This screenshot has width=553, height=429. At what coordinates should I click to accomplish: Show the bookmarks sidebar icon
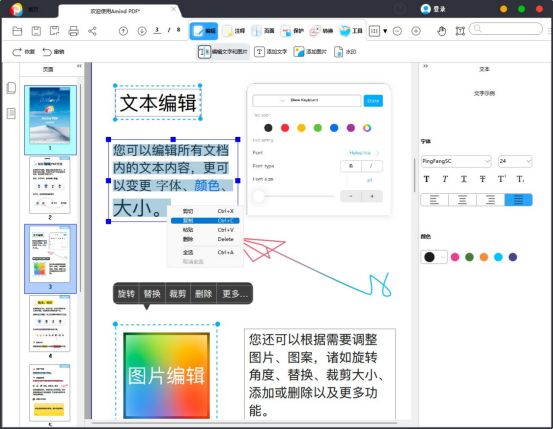11,113
